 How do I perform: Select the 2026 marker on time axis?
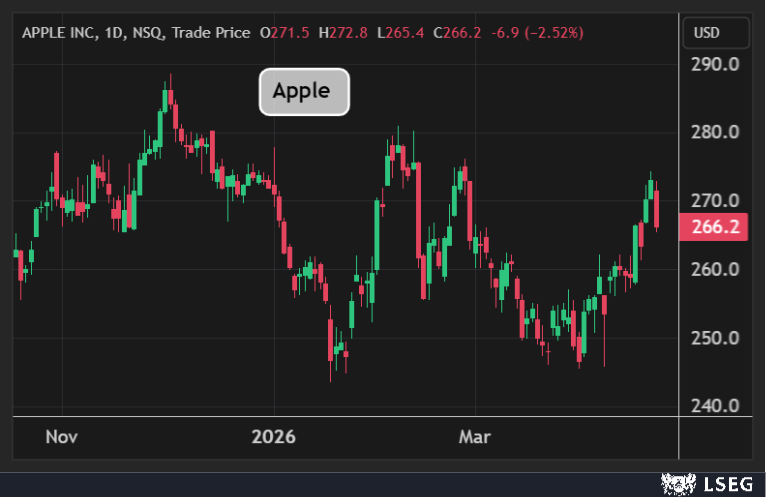(x=274, y=437)
